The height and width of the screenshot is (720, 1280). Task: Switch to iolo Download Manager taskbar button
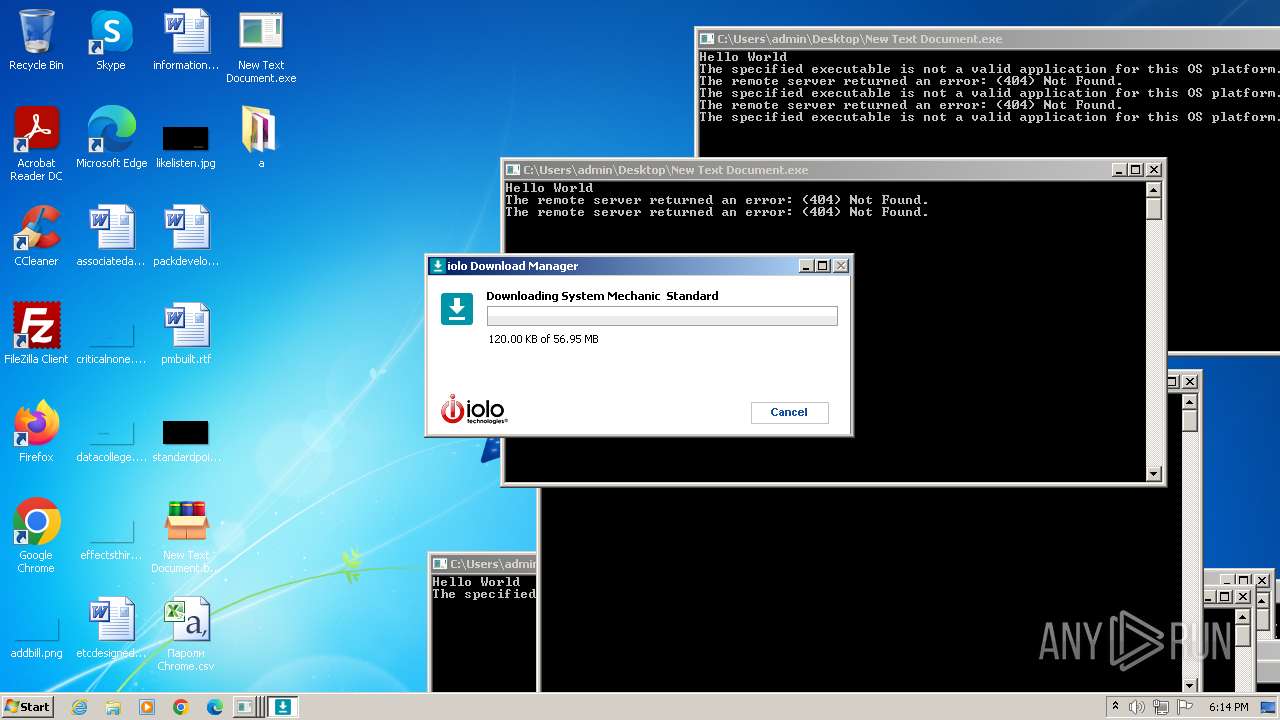pyautogui.click(x=283, y=707)
